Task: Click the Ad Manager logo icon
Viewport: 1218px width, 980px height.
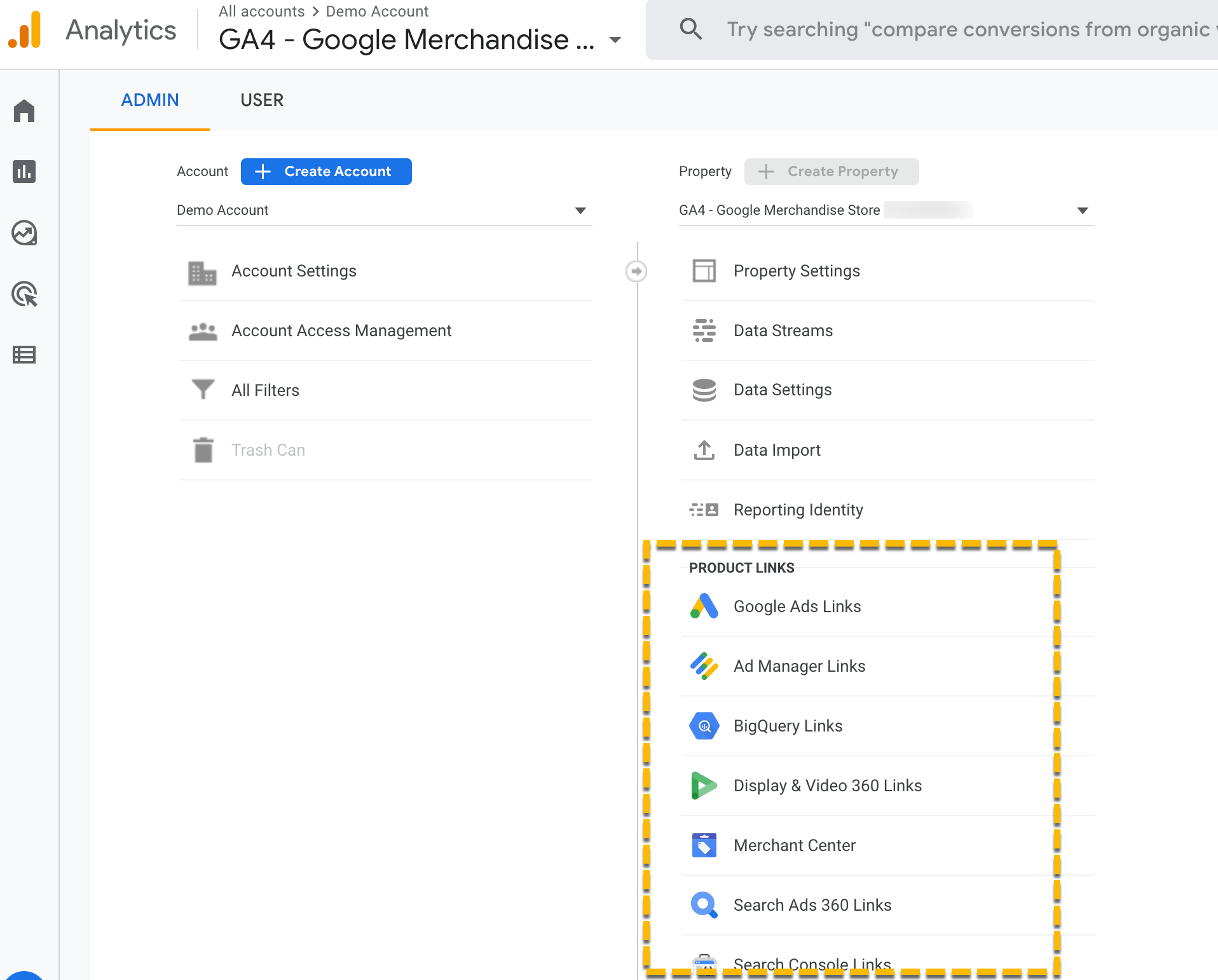Action: click(x=704, y=666)
